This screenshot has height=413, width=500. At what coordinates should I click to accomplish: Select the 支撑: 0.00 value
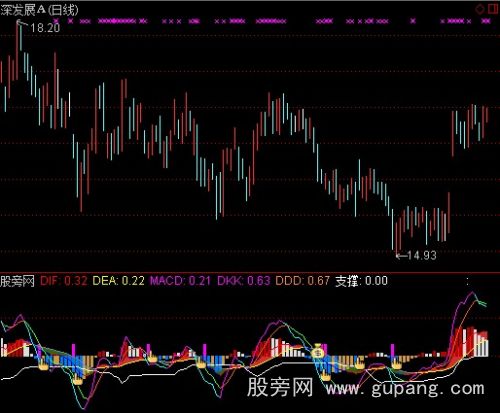tap(361, 281)
